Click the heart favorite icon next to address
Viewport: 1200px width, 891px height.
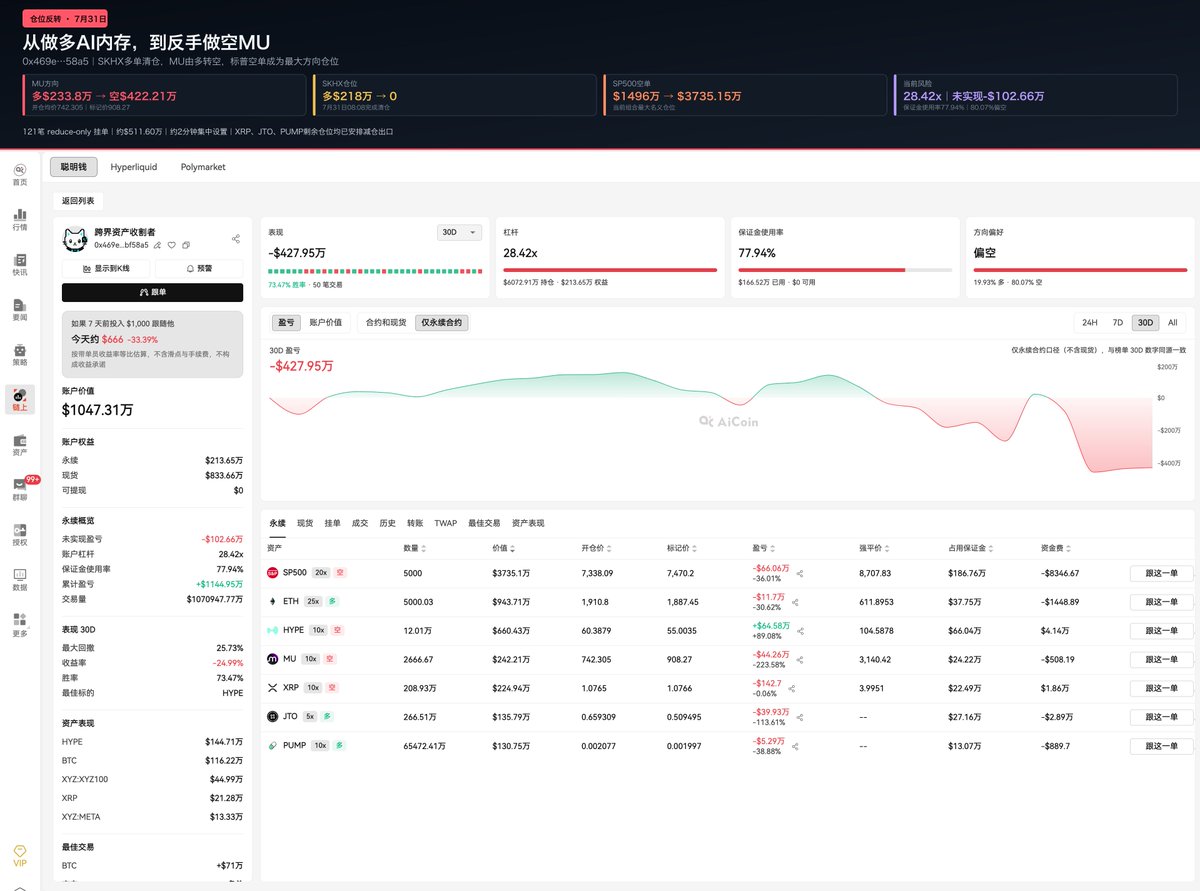click(x=172, y=245)
